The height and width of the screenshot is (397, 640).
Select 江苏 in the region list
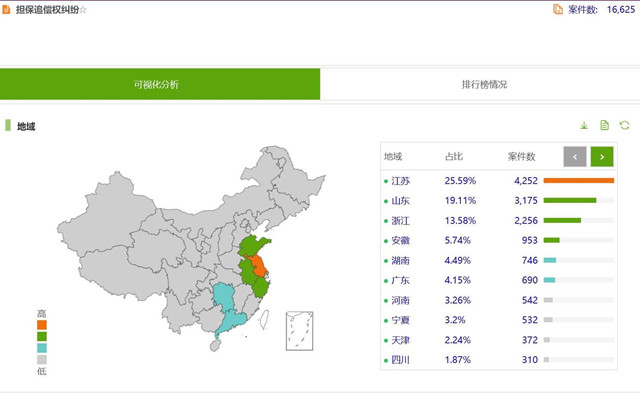400,181
